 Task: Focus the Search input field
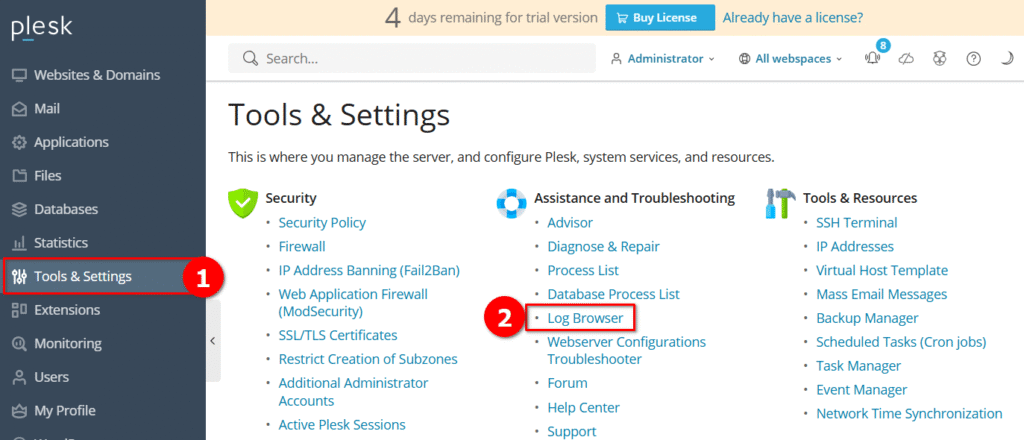tap(411, 59)
